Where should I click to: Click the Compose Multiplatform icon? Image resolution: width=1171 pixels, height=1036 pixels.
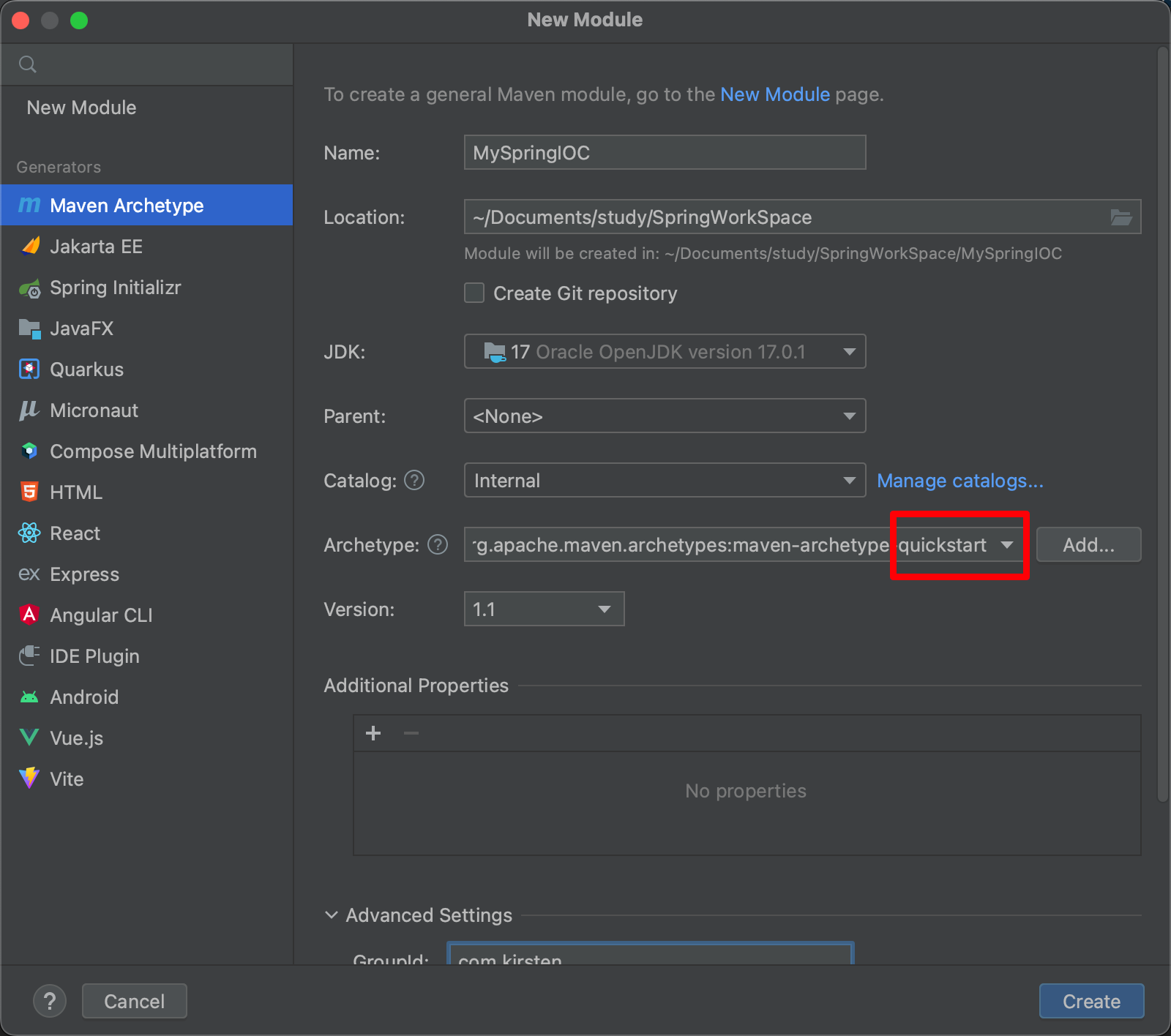point(29,451)
